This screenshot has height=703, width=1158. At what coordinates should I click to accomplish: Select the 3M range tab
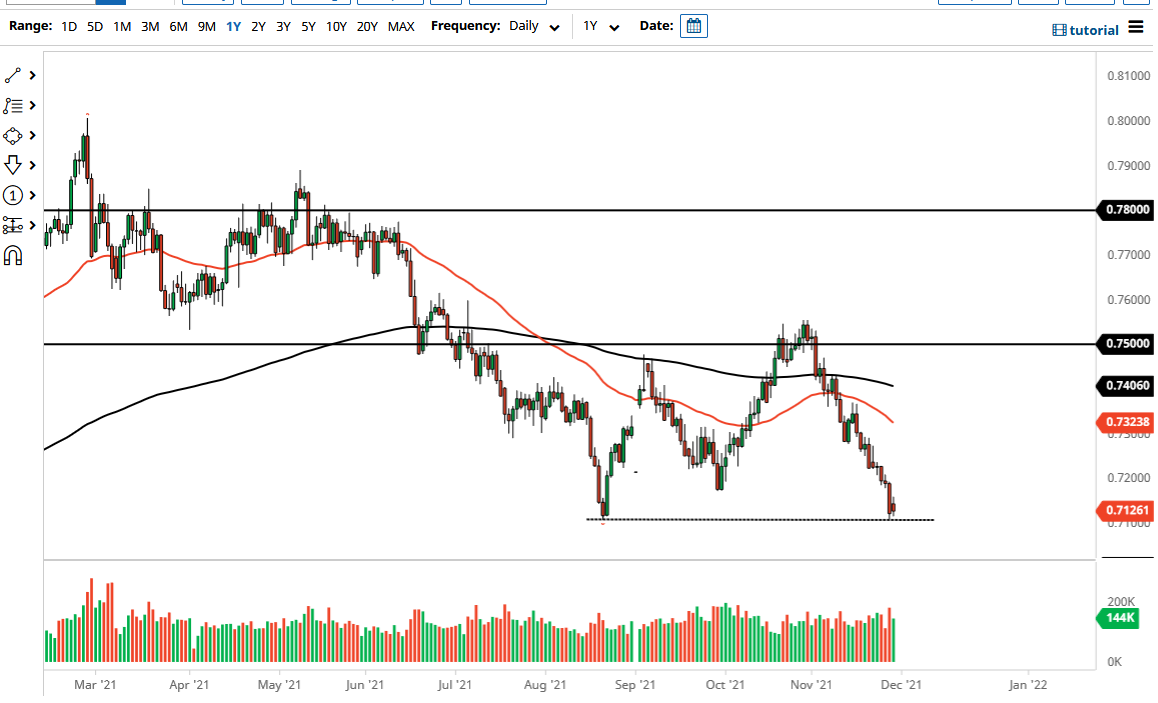click(150, 26)
